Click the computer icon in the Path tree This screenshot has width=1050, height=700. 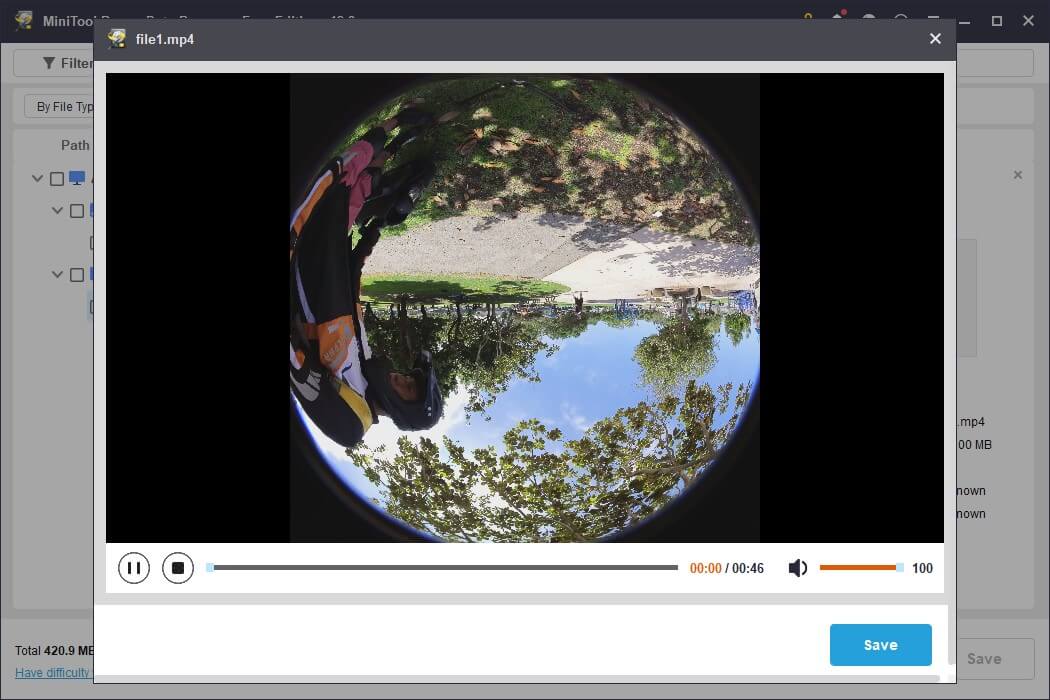click(x=76, y=178)
